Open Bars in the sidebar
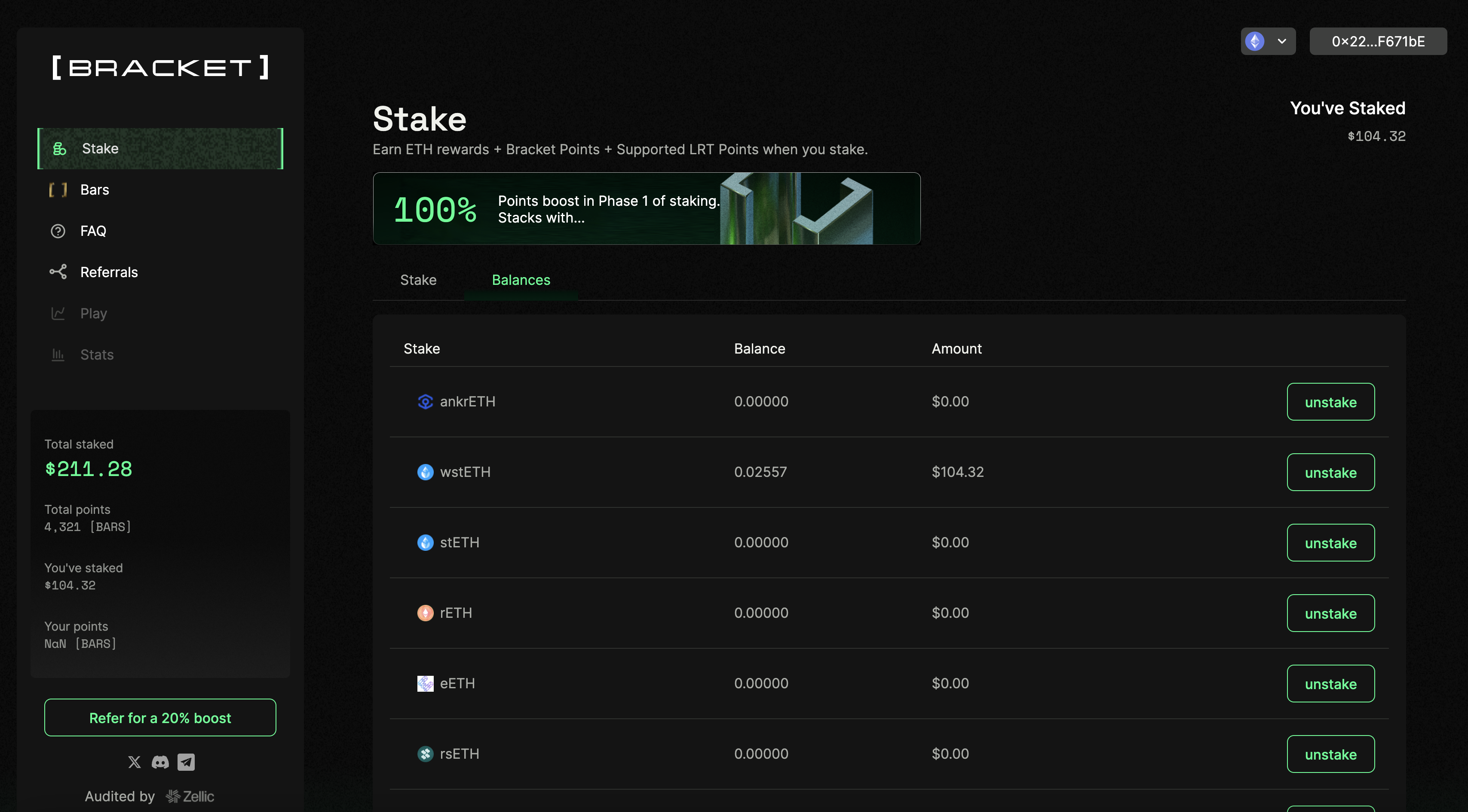 pos(95,189)
